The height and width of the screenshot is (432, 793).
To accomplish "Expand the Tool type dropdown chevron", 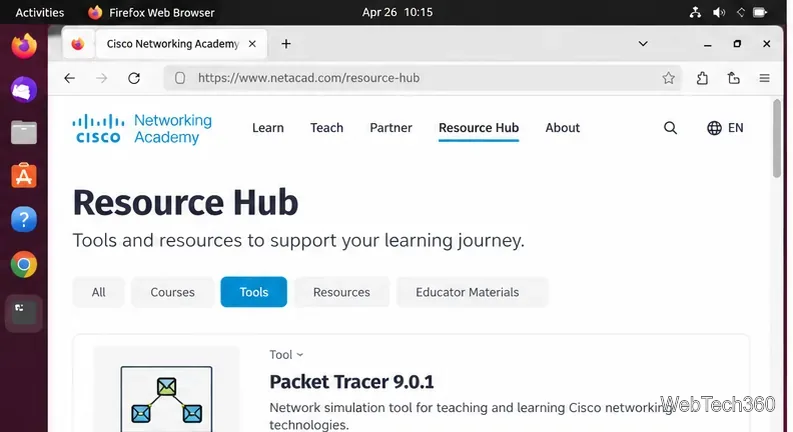I will tap(300, 355).
